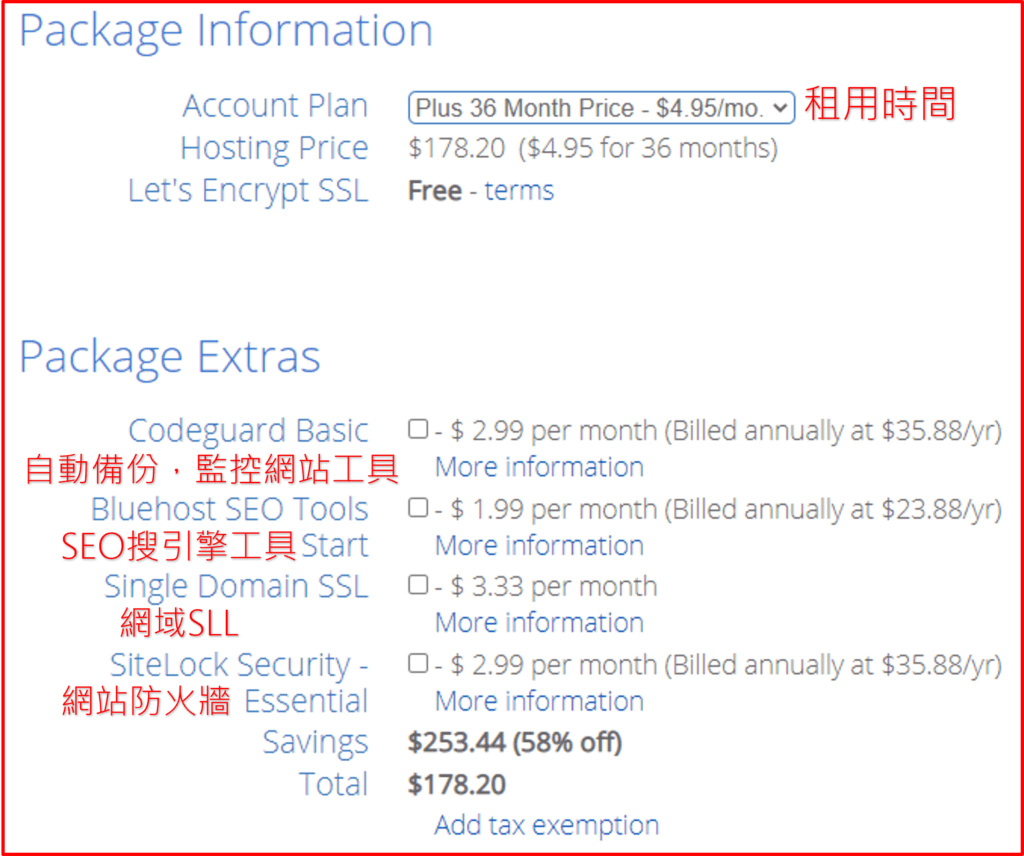Enable the Codeguard Basic checkbox
This screenshot has width=1024, height=856.
(418, 430)
